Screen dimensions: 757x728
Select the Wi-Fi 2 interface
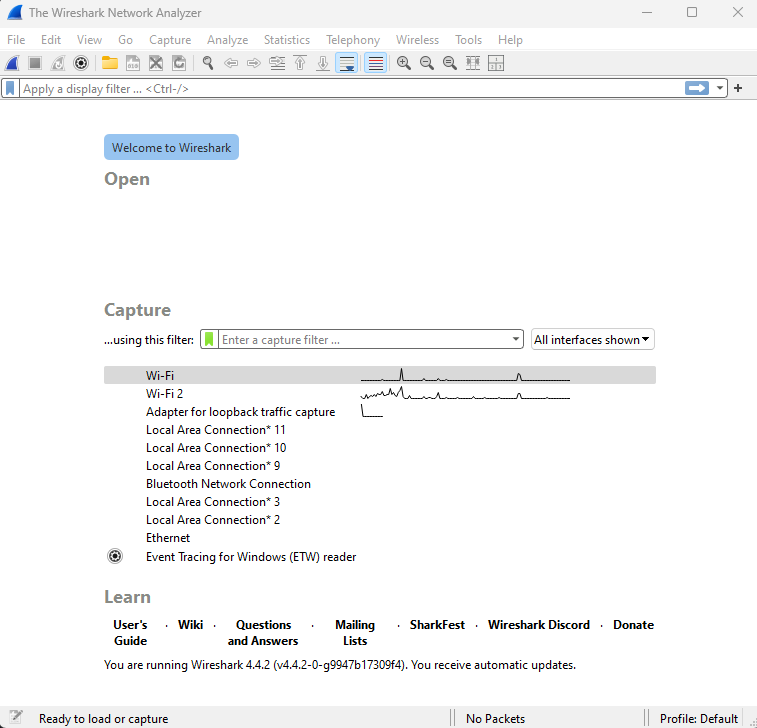pyautogui.click(x=164, y=393)
